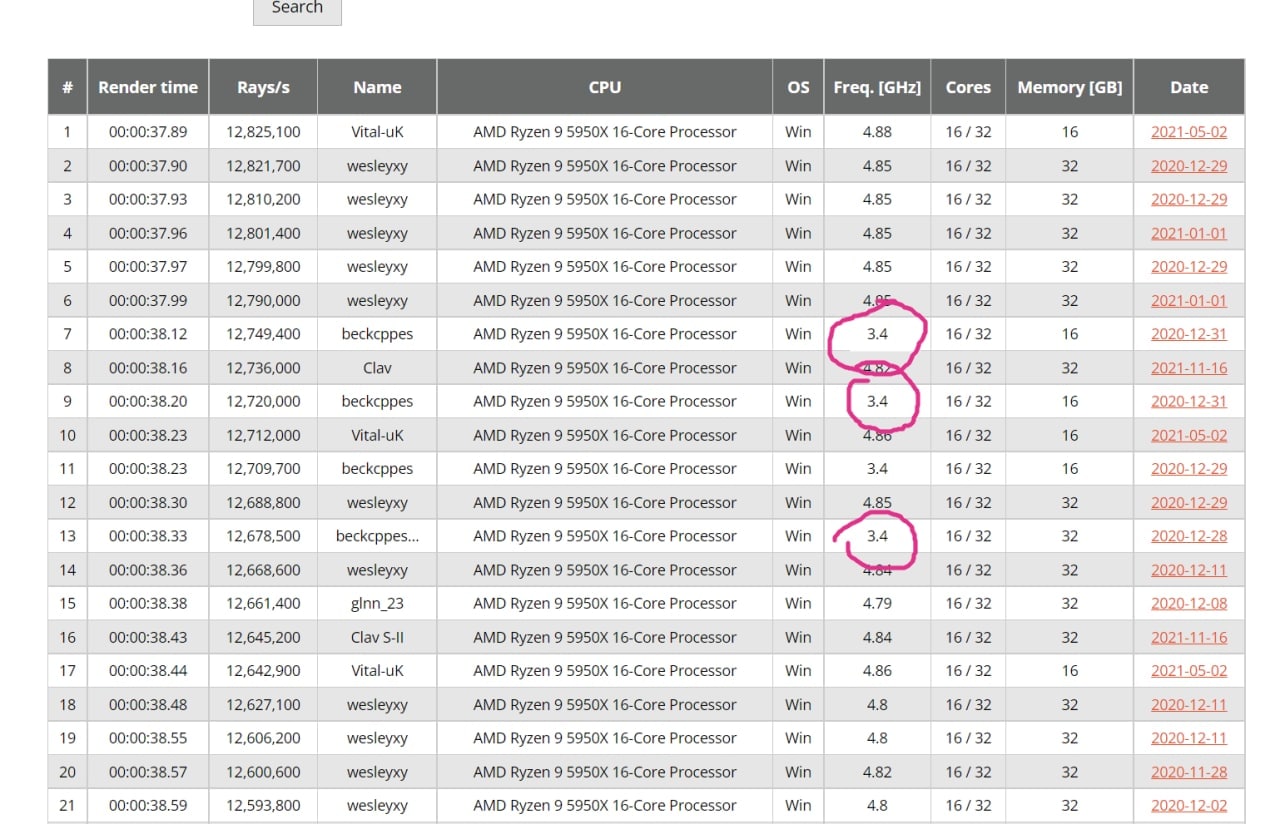Click the Render time column header
The height and width of the screenshot is (824, 1280).
point(148,87)
